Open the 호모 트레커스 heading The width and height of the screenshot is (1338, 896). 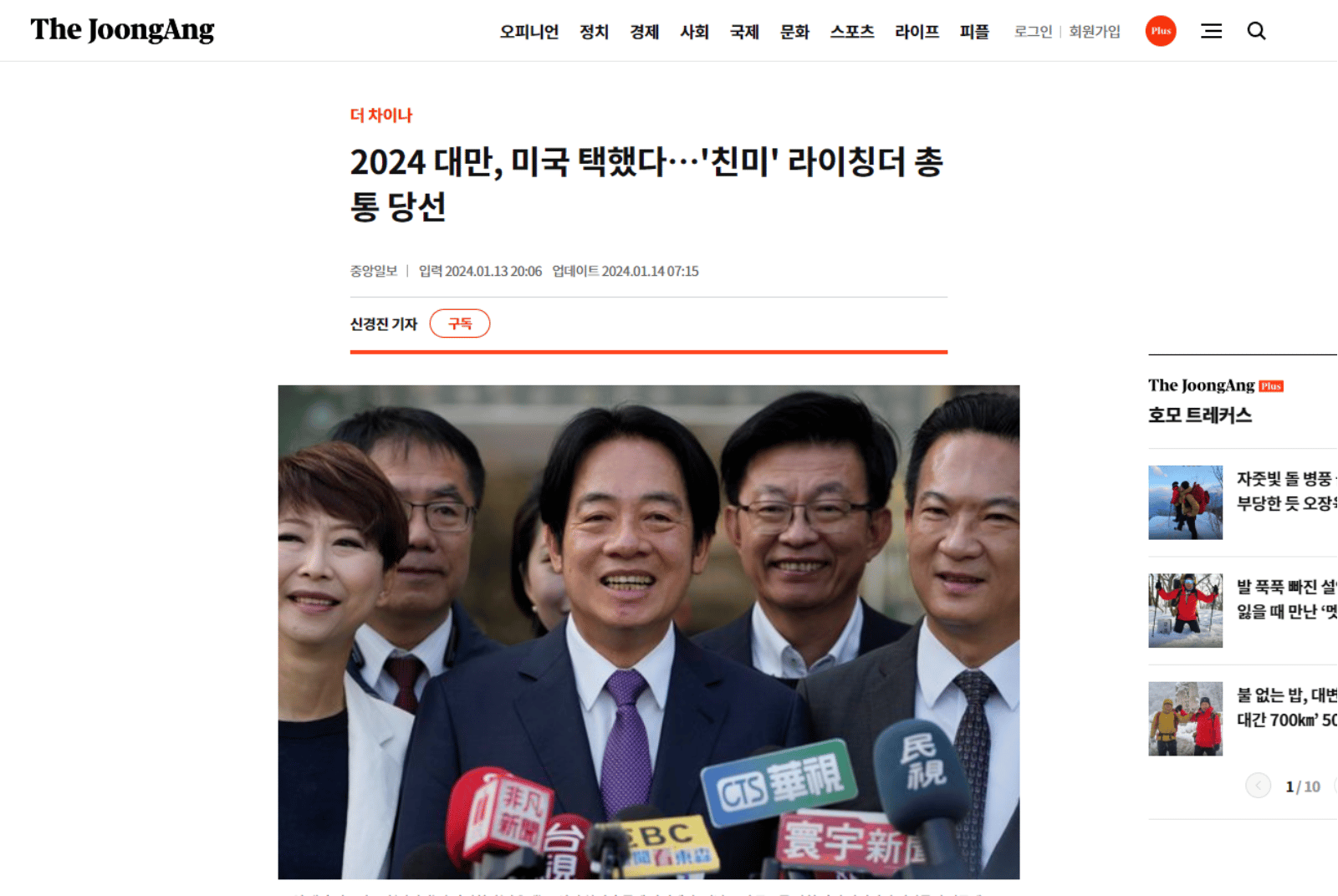click(1200, 415)
